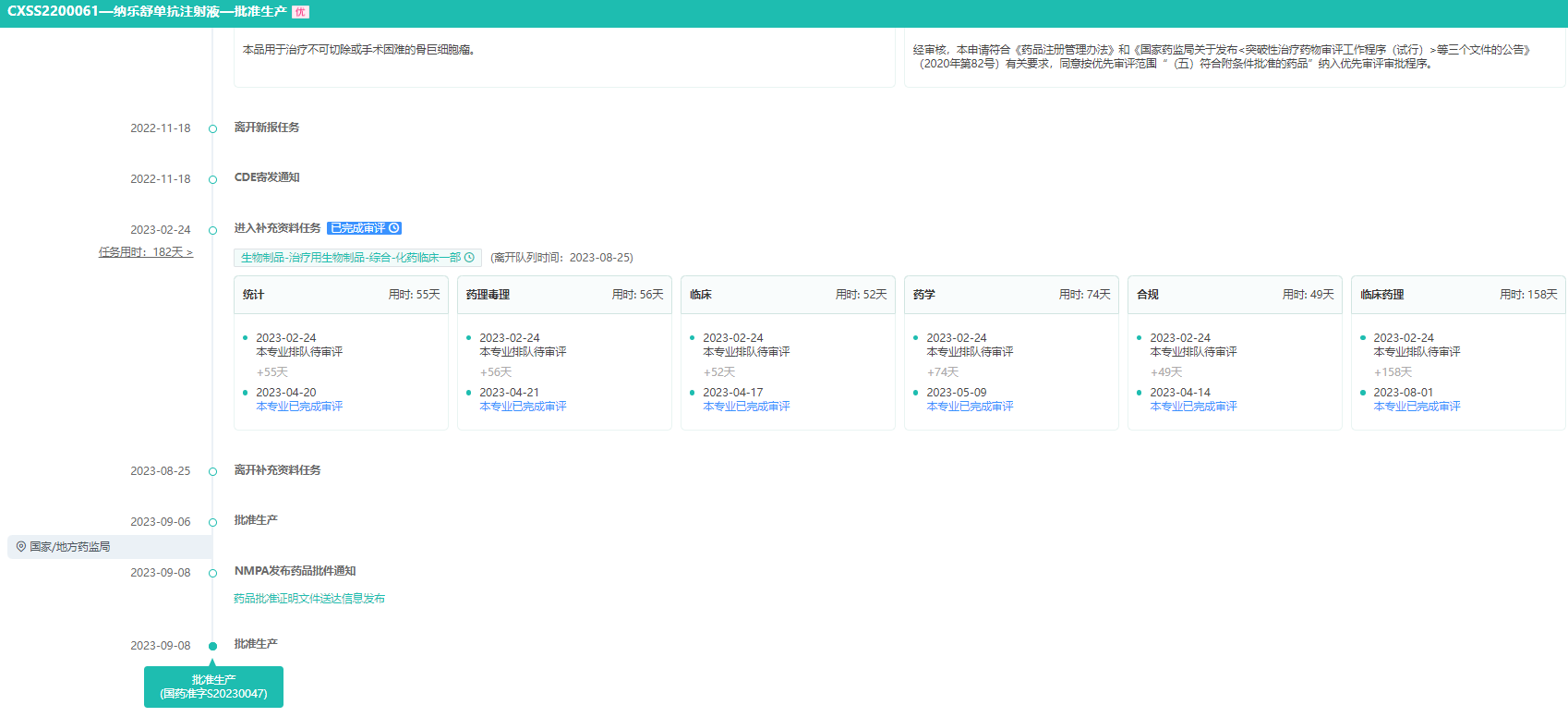This screenshot has width=1568, height=717.
Task: Click the clock icon in 已完成审评 badge
Action: coord(394,228)
